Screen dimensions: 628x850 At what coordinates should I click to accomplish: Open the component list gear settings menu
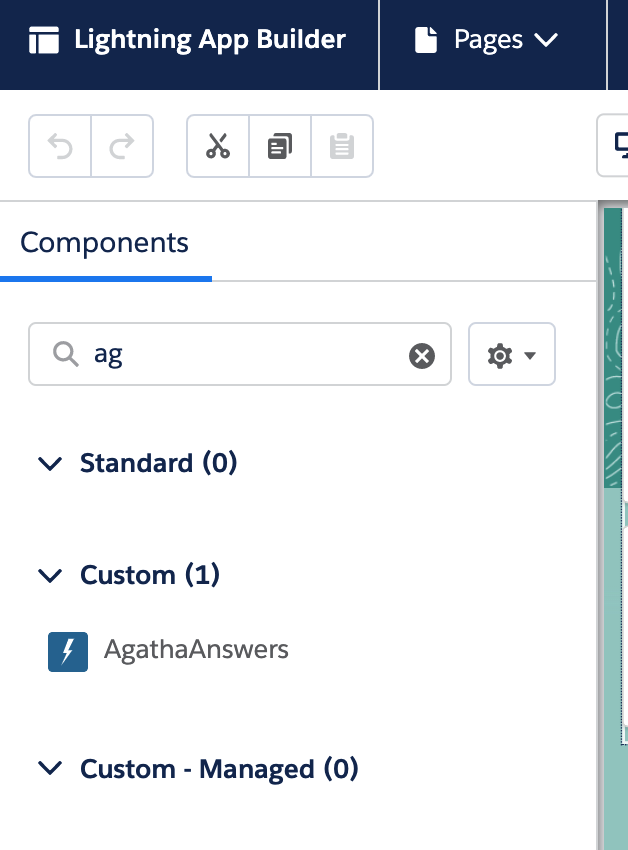pyautogui.click(x=511, y=355)
